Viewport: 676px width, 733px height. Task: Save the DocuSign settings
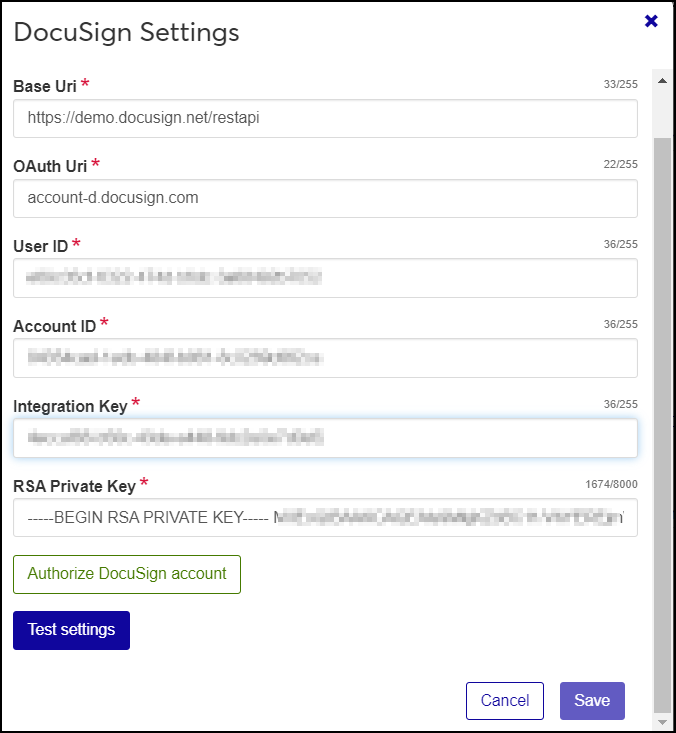(592, 701)
